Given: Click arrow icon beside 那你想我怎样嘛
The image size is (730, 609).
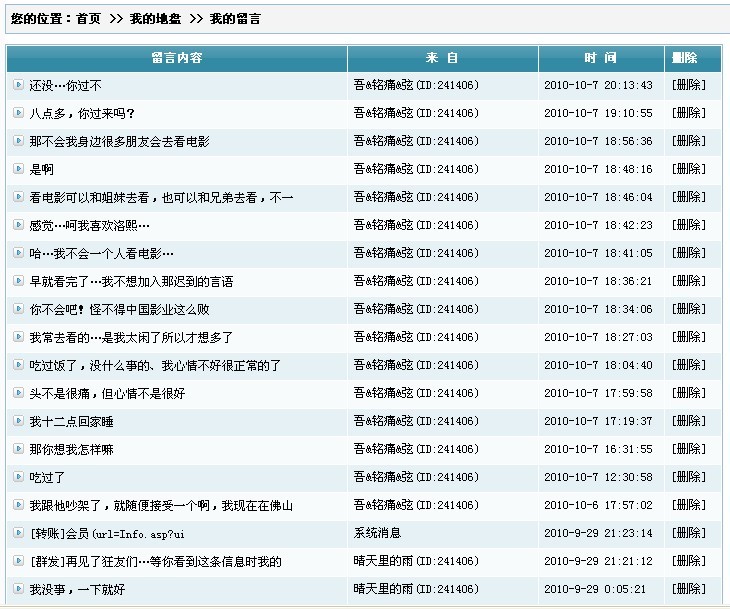Looking at the screenshot, I should (x=18, y=449).
